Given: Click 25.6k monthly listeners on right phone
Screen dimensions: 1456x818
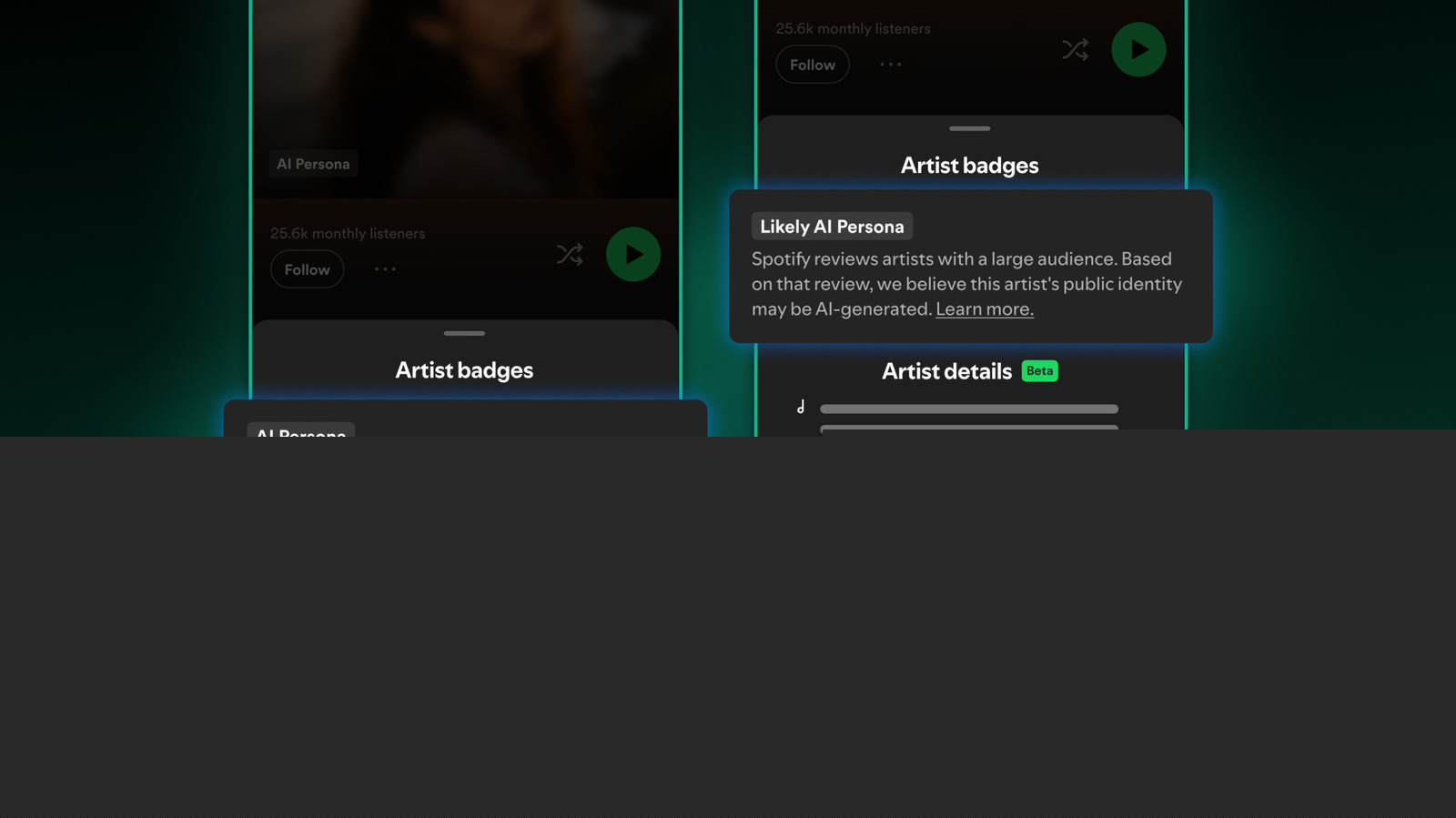Looking at the screenshot, I should [x=853, y=29].
